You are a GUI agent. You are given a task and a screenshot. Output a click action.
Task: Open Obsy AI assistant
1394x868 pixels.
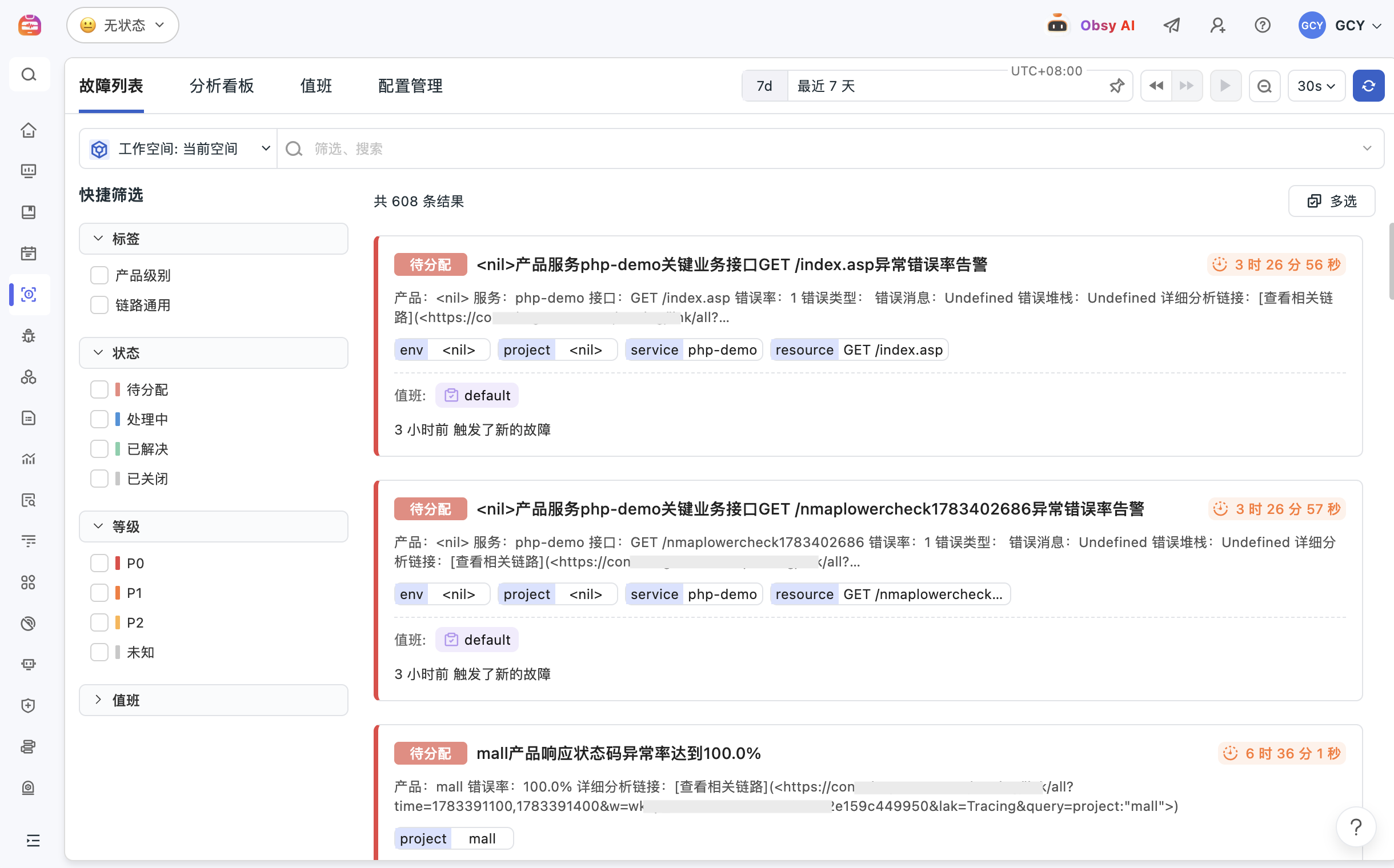click(x=1090, y=25)
